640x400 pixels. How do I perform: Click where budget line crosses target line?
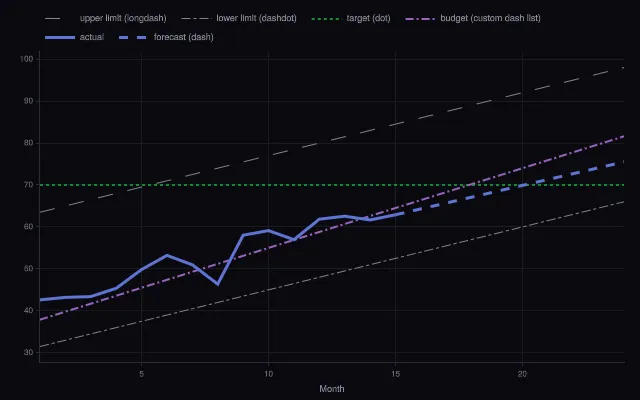click(467, 185)
